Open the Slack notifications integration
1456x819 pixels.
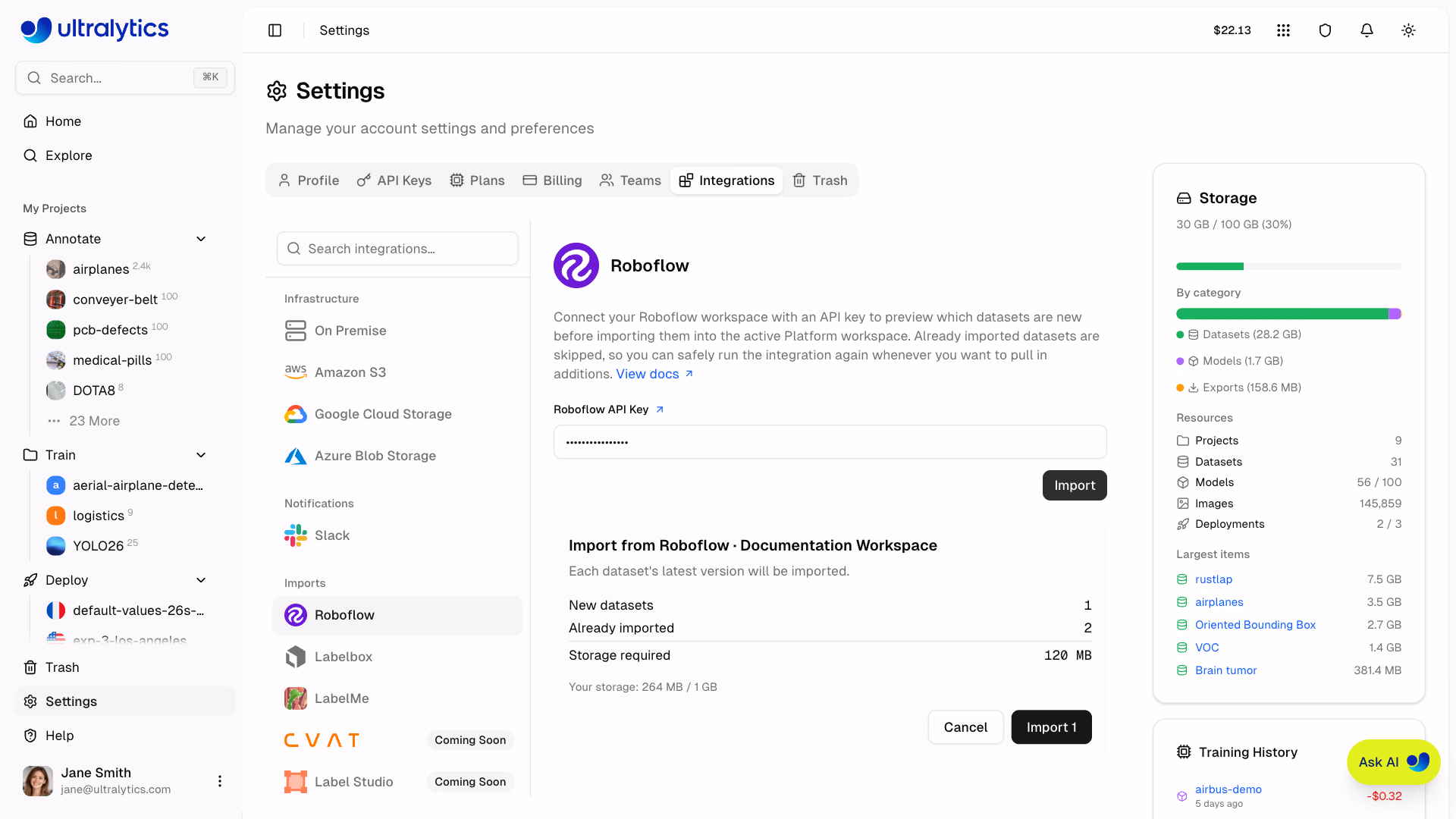point(397,535)
